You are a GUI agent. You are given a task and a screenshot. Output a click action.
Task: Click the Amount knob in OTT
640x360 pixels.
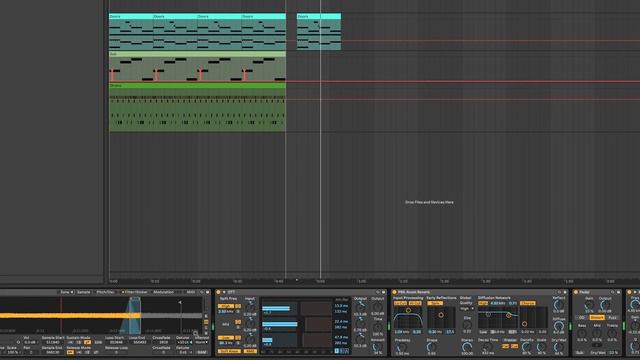[x=377, y=347]
